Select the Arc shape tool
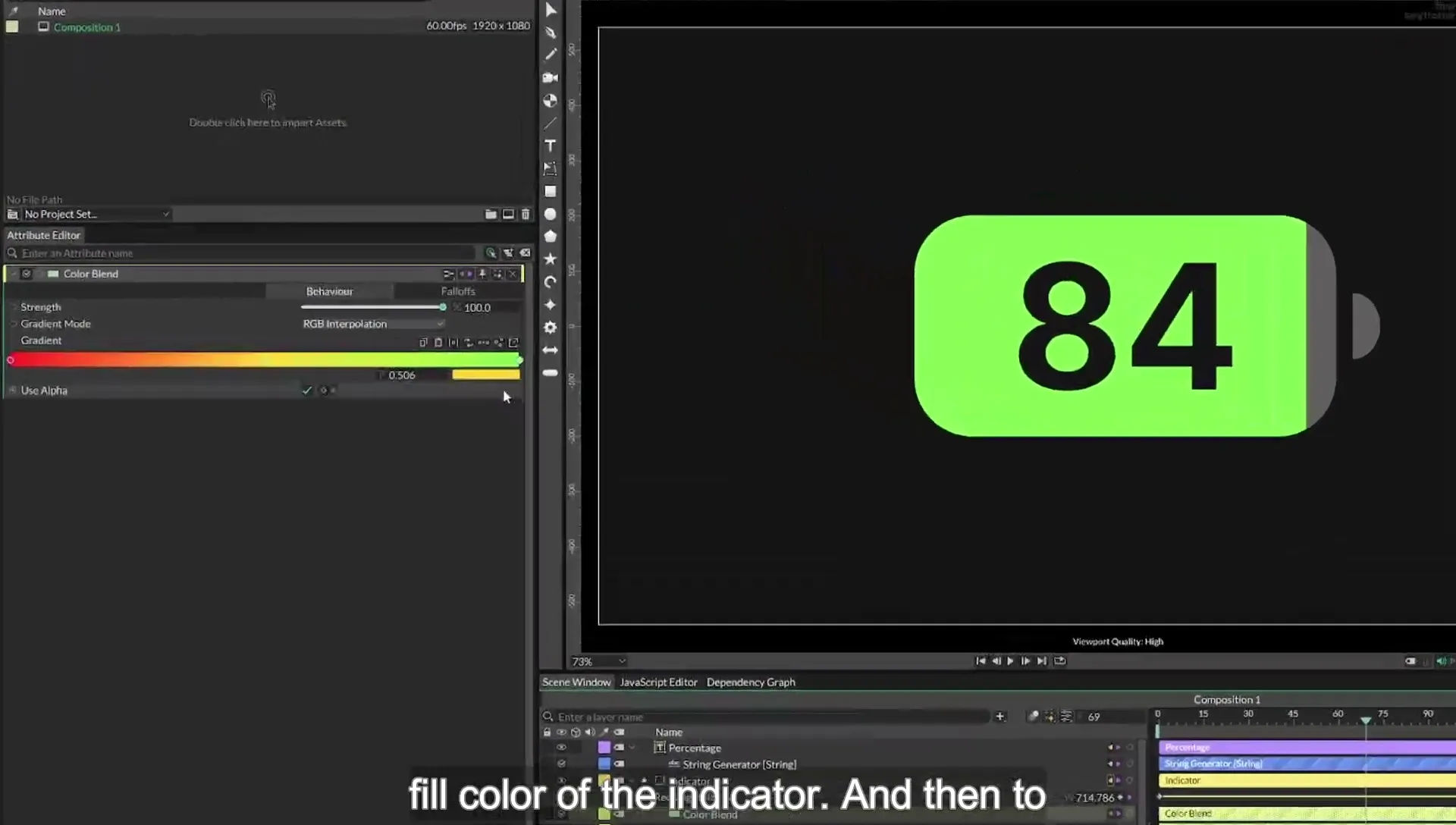The image size is (1456, 825). [551, 282]
